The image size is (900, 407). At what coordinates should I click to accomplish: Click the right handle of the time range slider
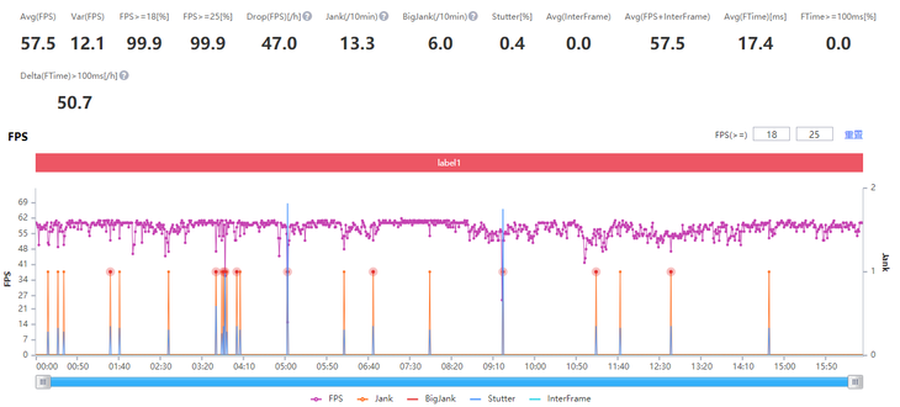pyautogui.click(x=855, y=381)
